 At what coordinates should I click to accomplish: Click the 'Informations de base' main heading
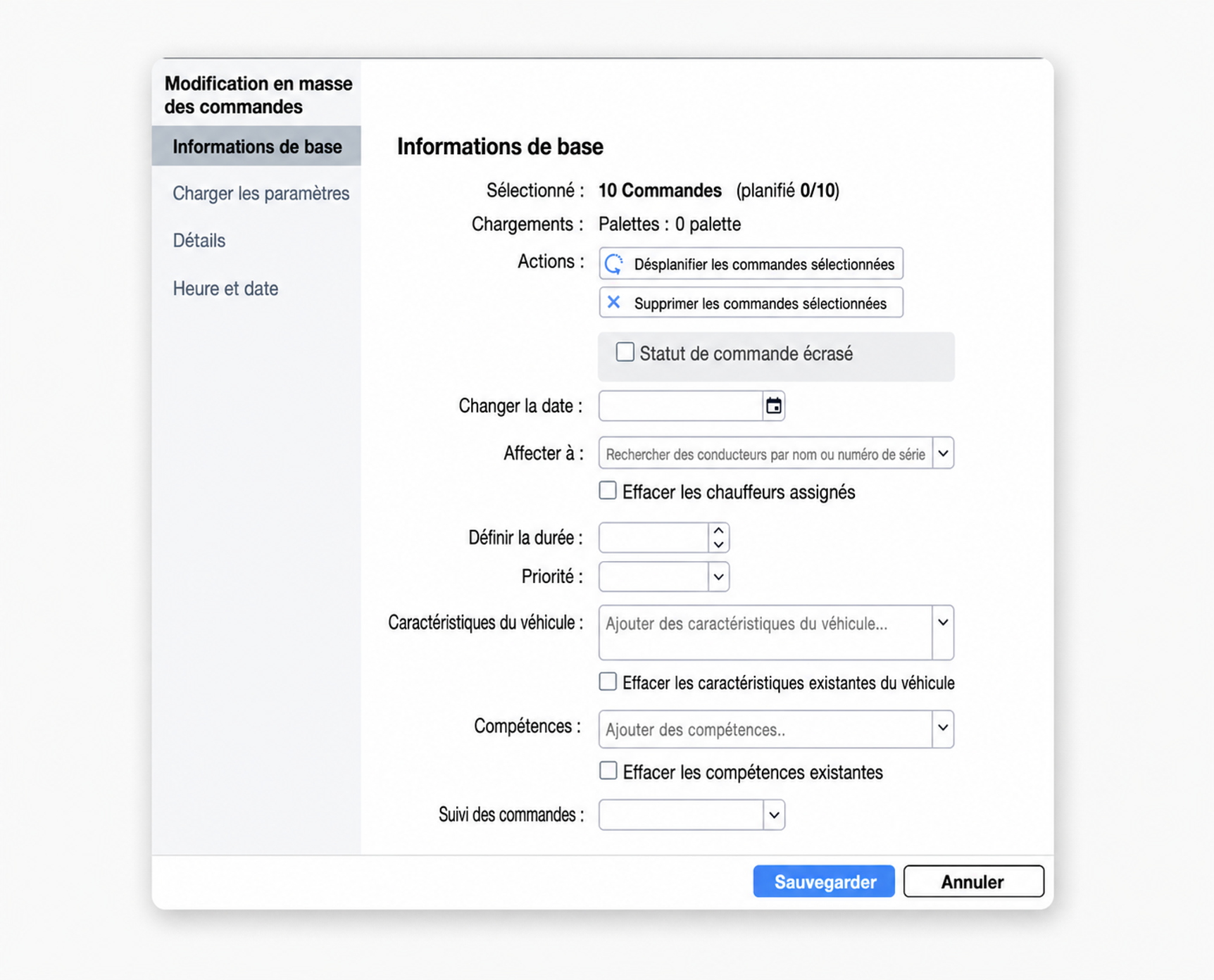(500, 146)
